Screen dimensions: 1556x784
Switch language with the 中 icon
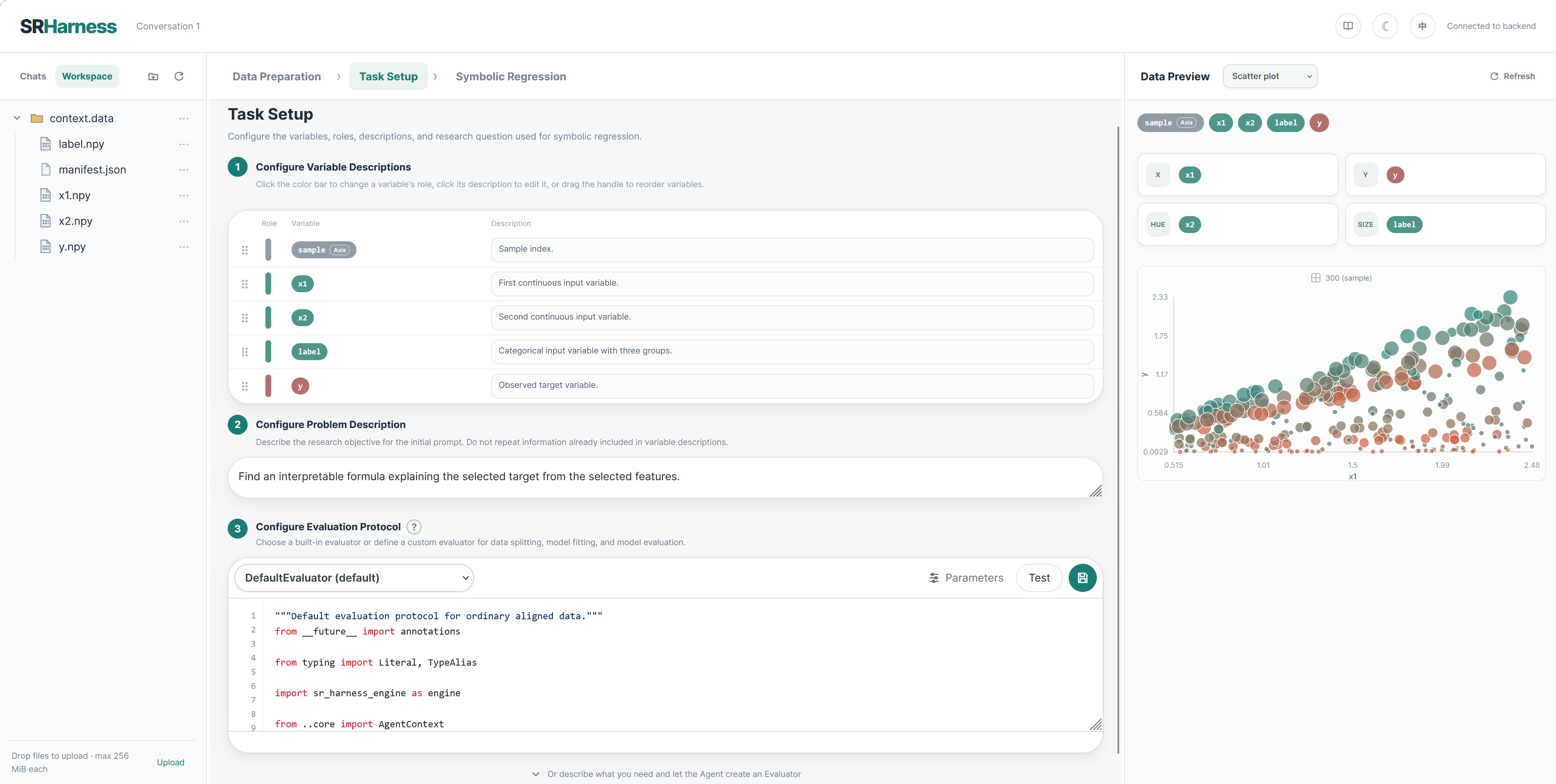pos(1423,26)
